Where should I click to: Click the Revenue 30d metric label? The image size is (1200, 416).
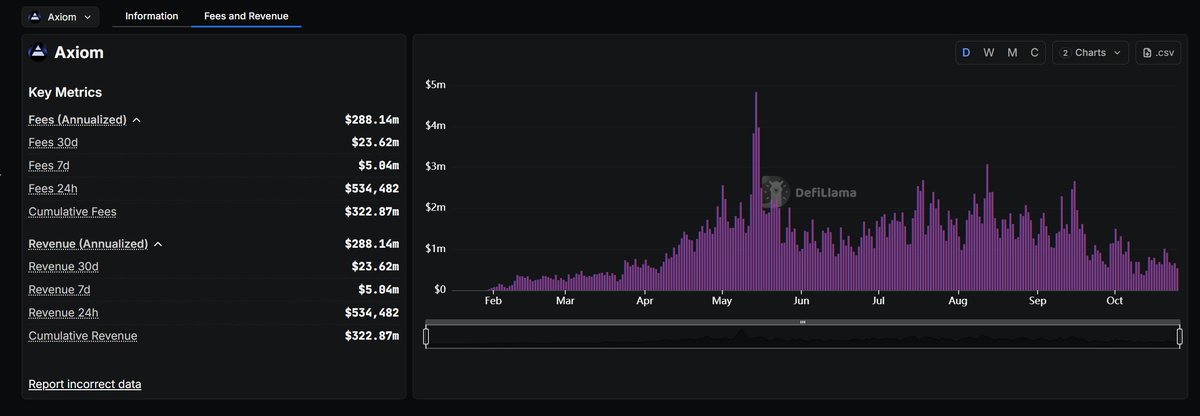click(63, 267)
